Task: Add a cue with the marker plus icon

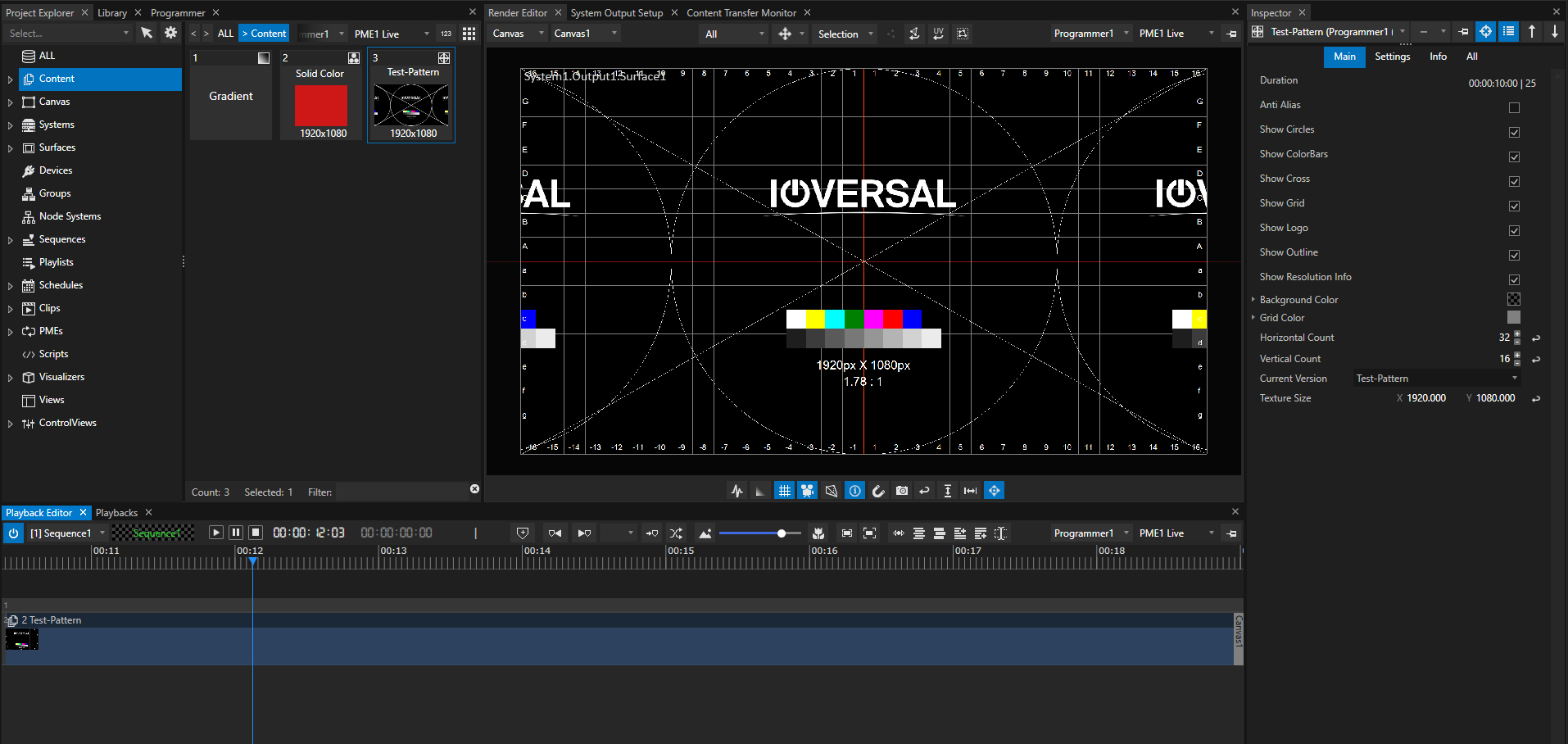Action: (523, 533)
